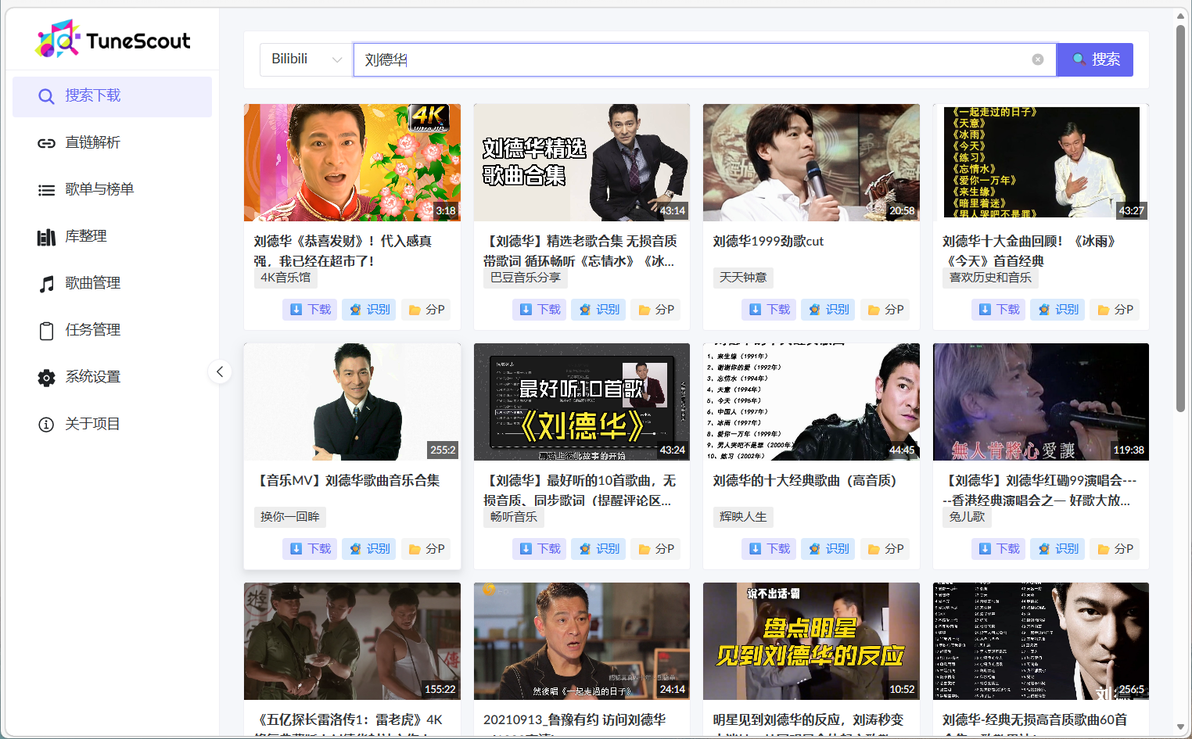Click 识别 for the 喜欢历史和音乐 video
Image resolution: width=1192 pixels, height=739 pixels.
[1057, 309]
